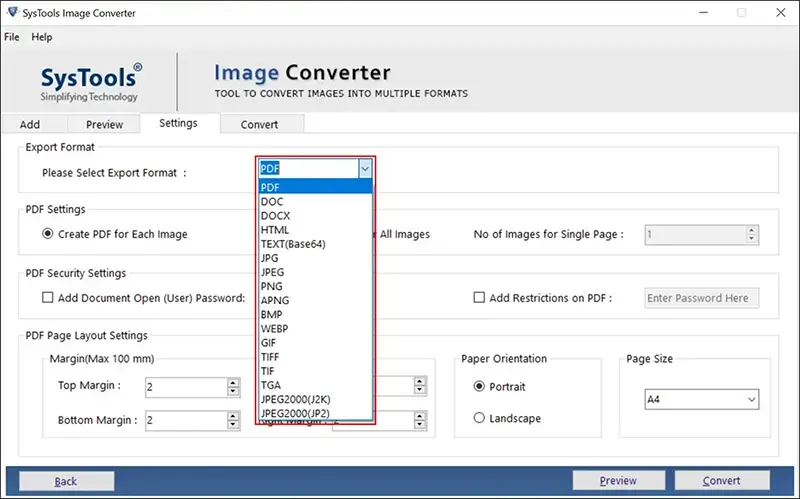Switch to the Preview tab
Screen dimensions: 800x499
click(104, 125)
